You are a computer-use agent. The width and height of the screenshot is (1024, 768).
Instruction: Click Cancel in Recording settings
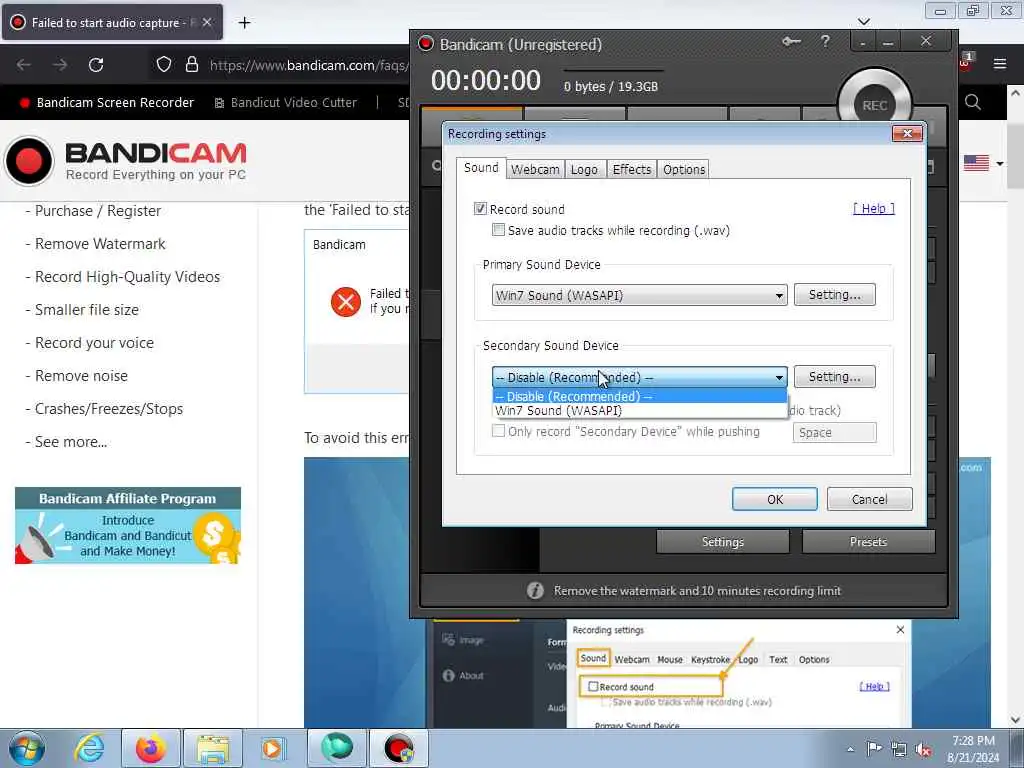[x=869, y=499]
